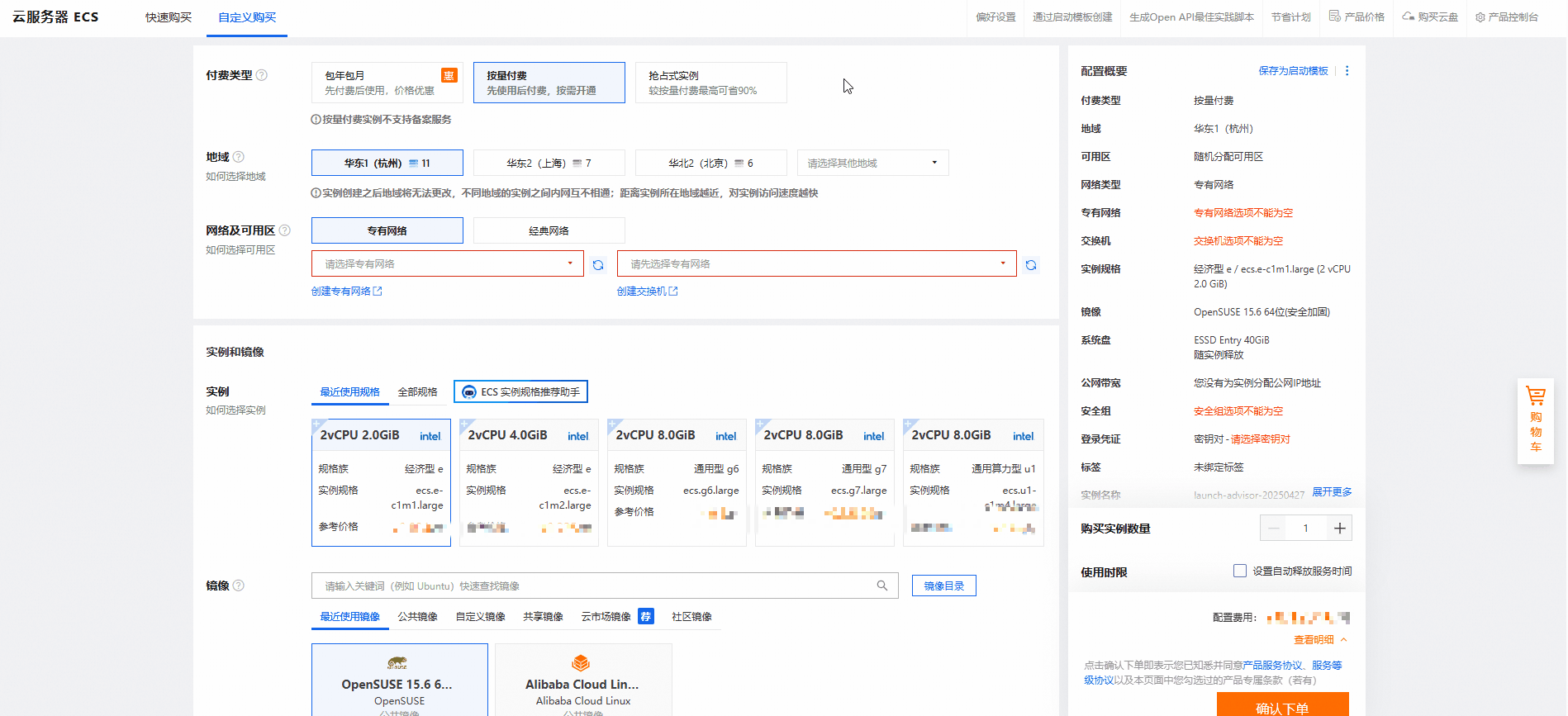Open the 镜像目录 button

coord(944,586)
